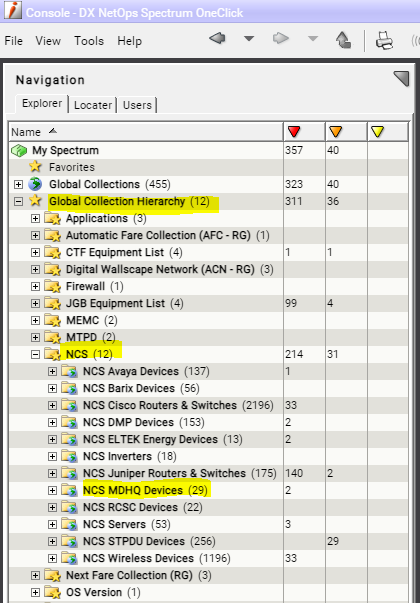Click Automatic Fare Collection folder icon

[x=52, y=235]
